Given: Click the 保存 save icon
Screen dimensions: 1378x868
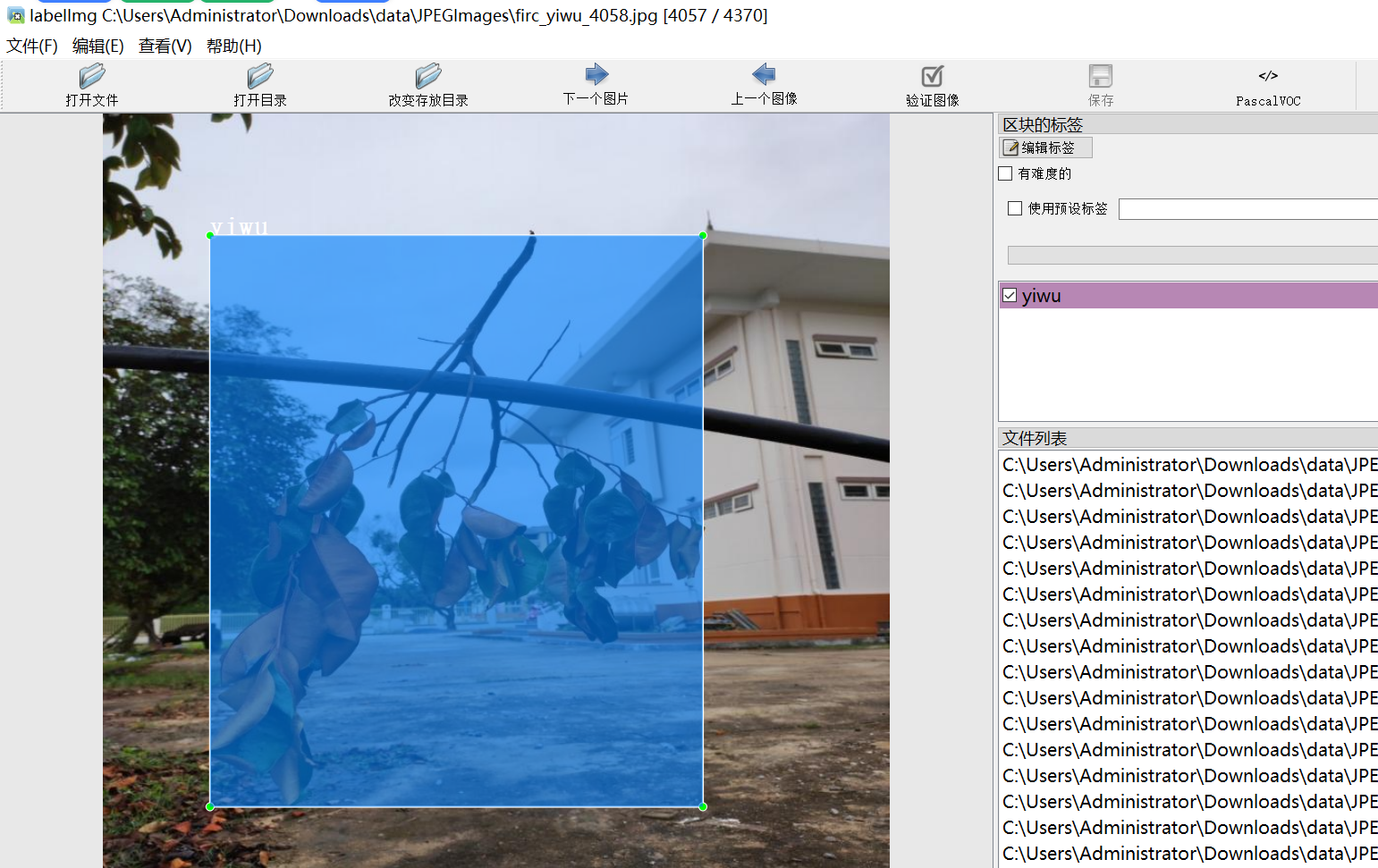Looking at the screenshot, I should 1101,76.
